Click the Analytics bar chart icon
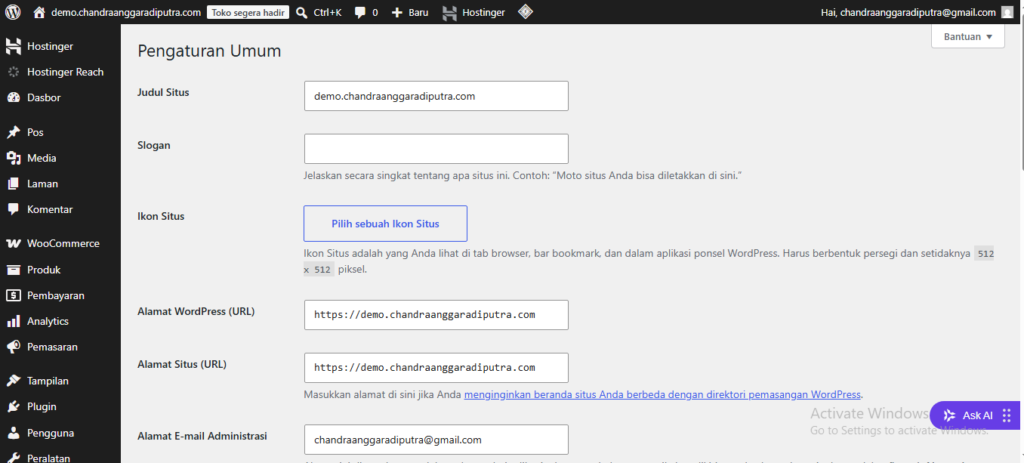 13,321
